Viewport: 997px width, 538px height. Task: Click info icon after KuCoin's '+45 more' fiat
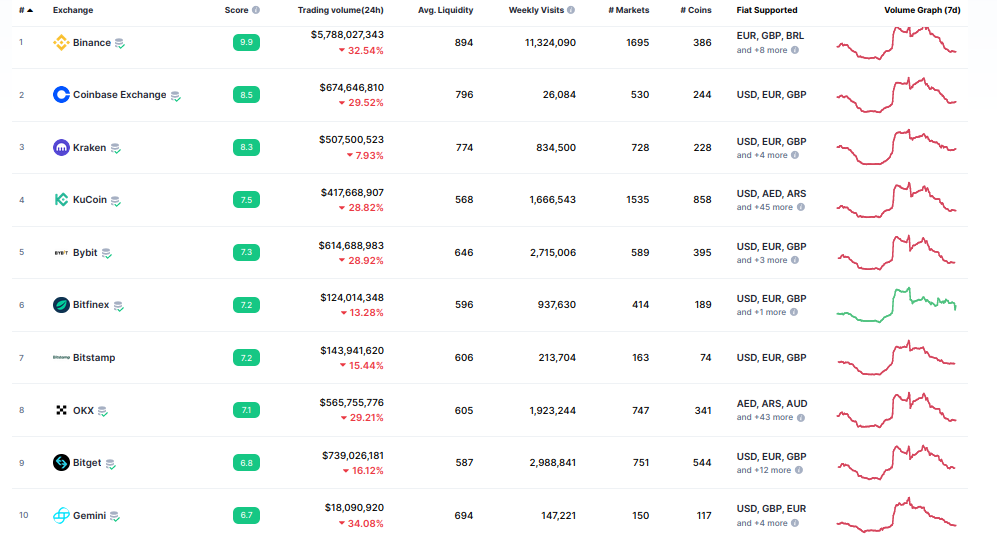801,207
